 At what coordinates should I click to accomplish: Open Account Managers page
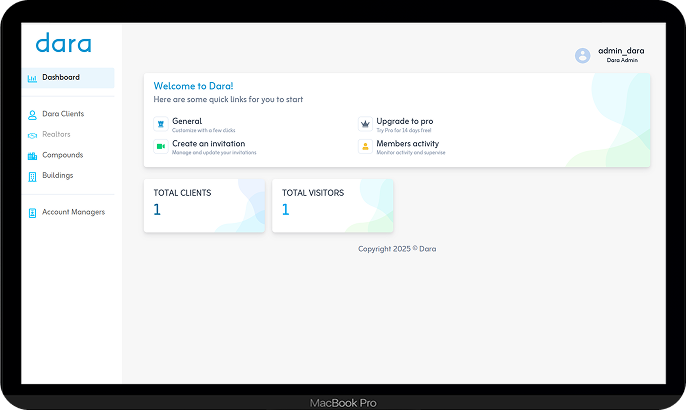point(74,212)
